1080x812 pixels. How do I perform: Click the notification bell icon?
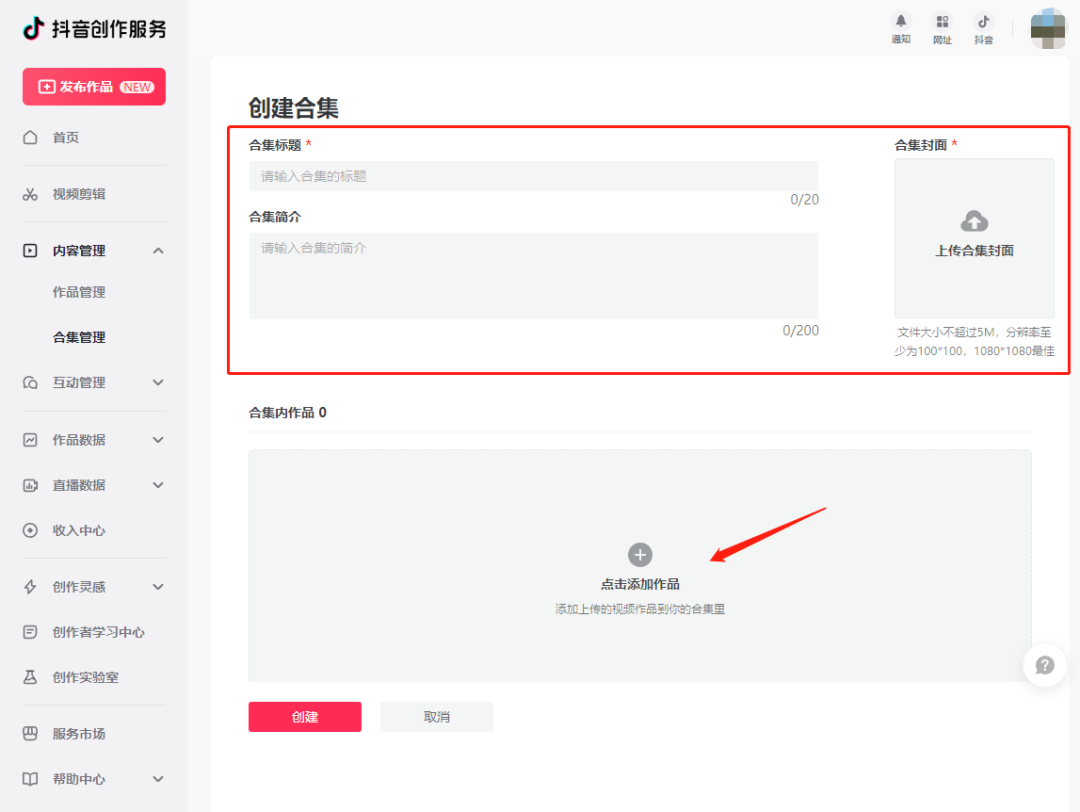coord(901,22)
